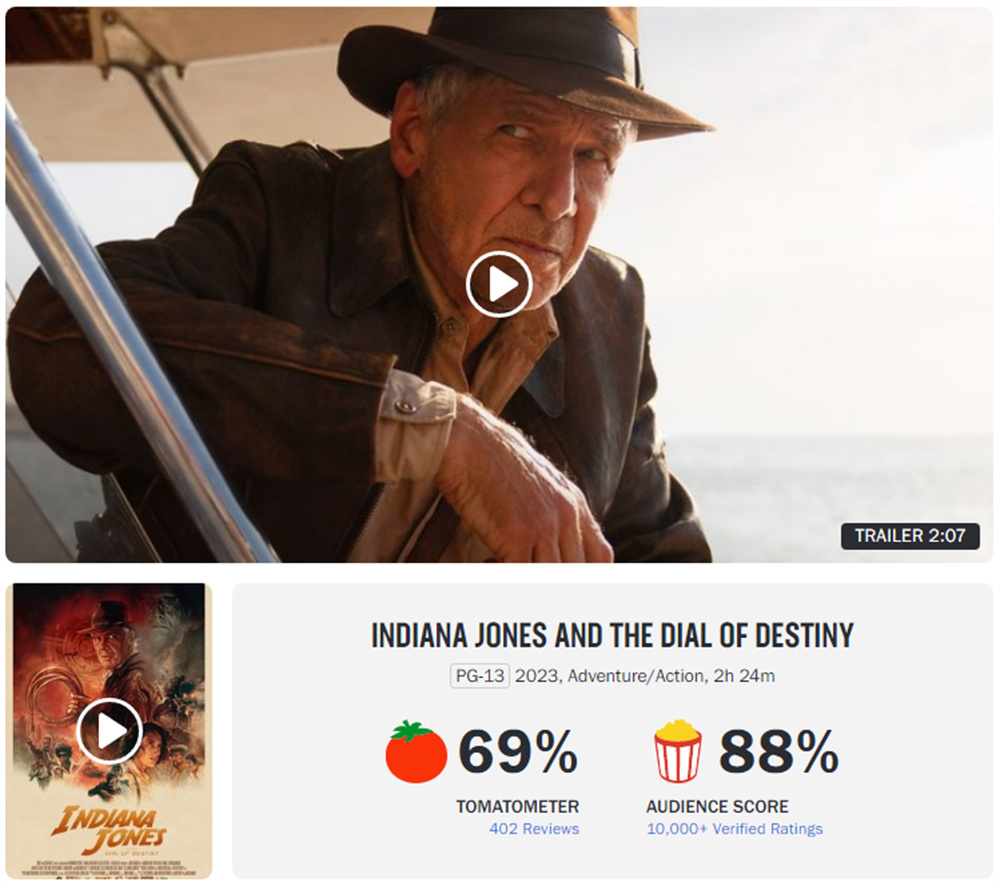1000x886 pixels.
Task: Open the 402 Reviews link
Action: tap(534, 829)
